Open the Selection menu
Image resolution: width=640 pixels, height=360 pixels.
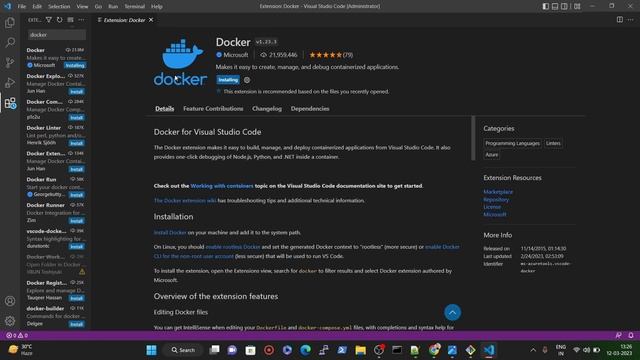[x=59, y=6]
